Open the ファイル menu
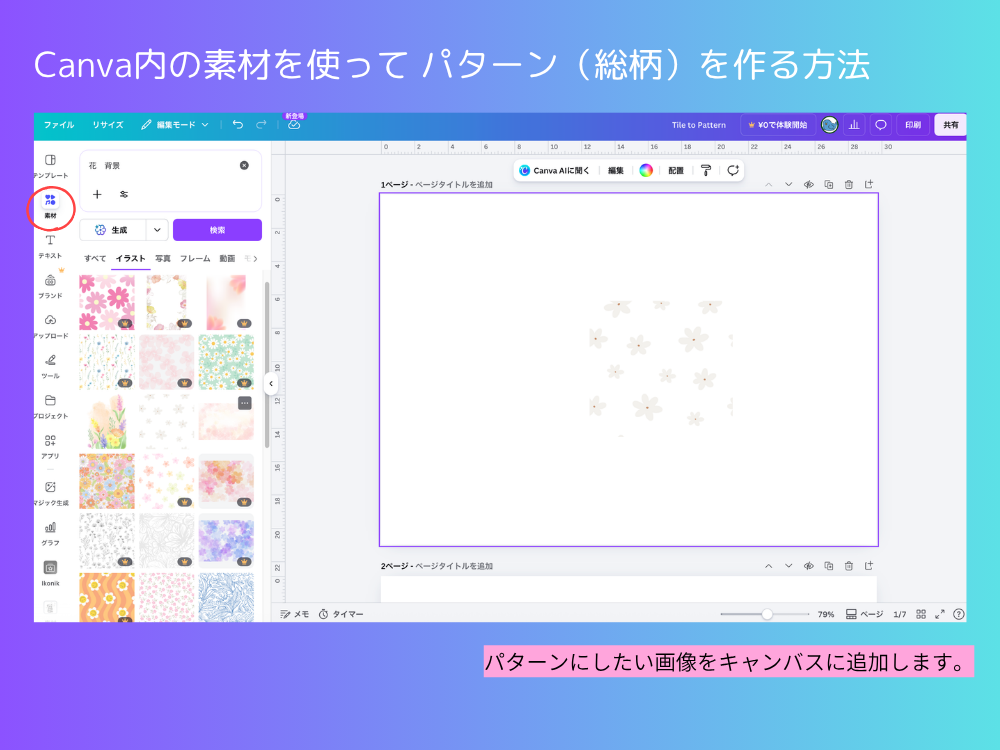The height and width of the screenshot is (750, 1000). (59, 125)
